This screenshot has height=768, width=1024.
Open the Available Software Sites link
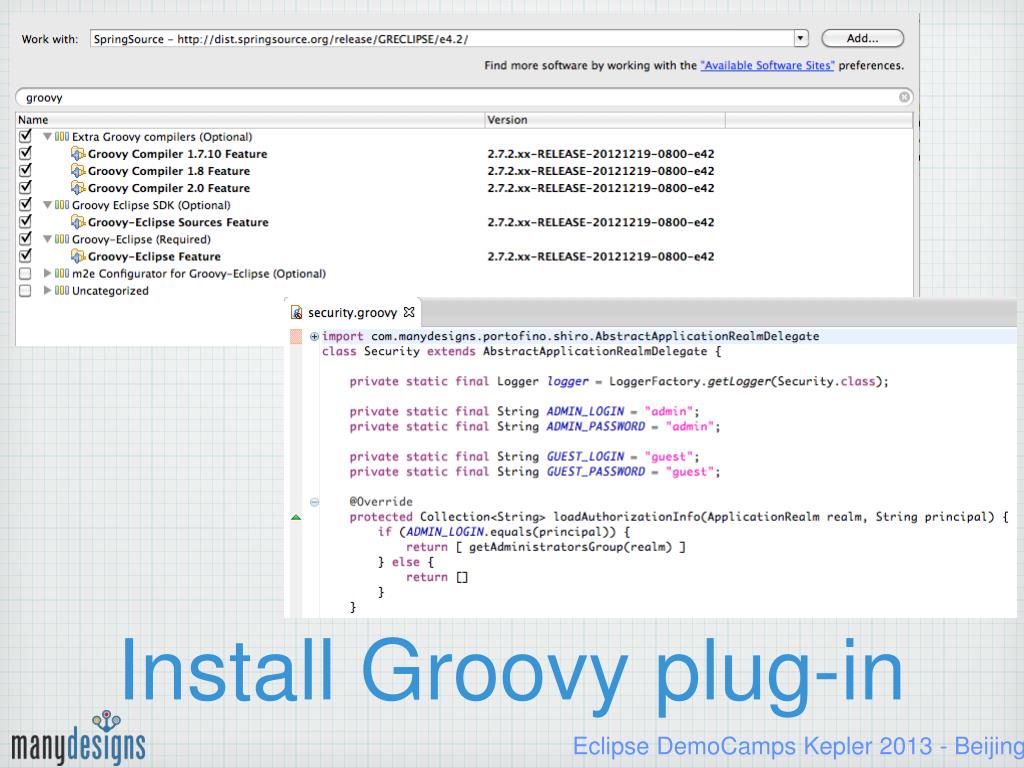click(767, 65)
